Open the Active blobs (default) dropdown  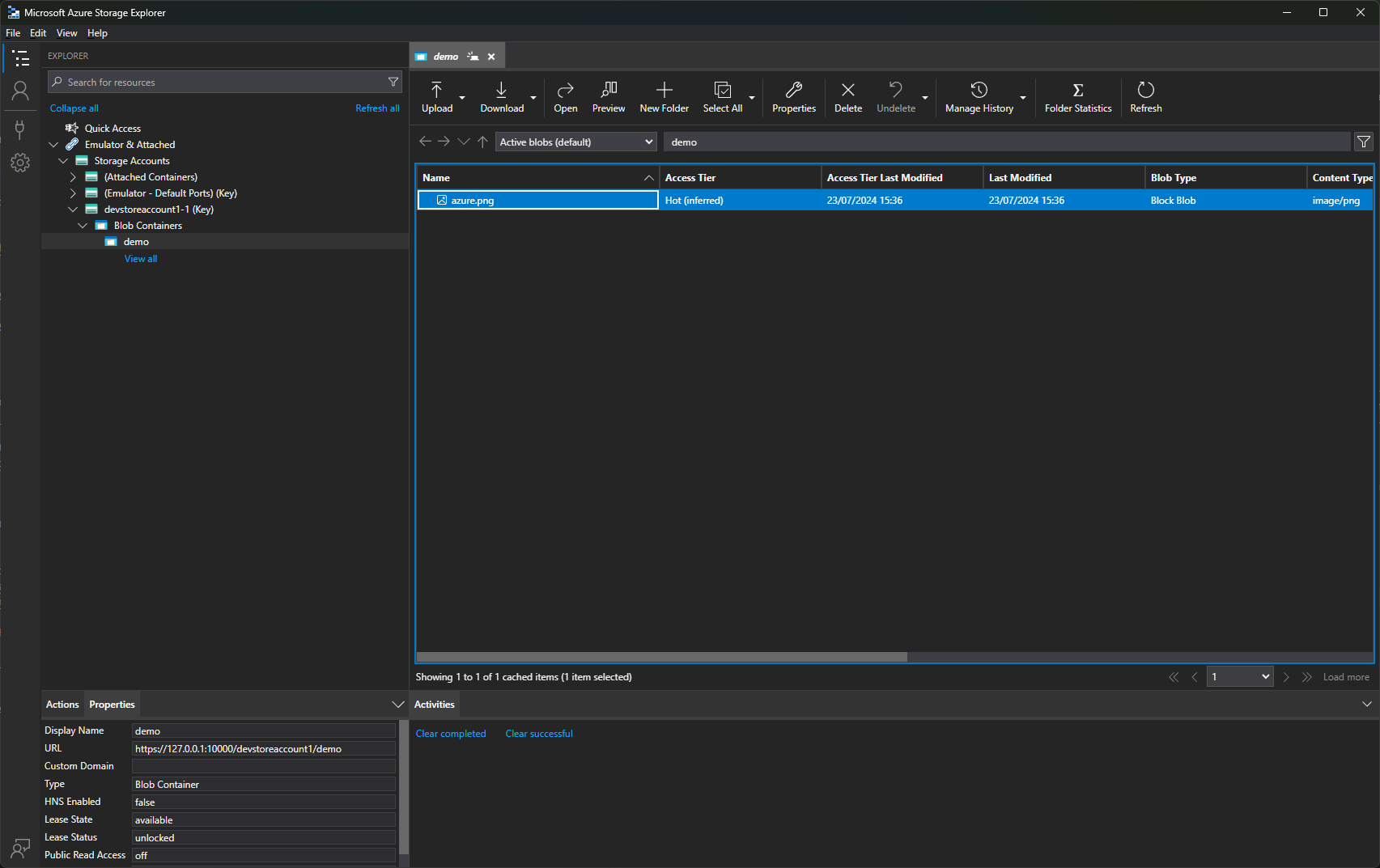click(x=575, y=142)
